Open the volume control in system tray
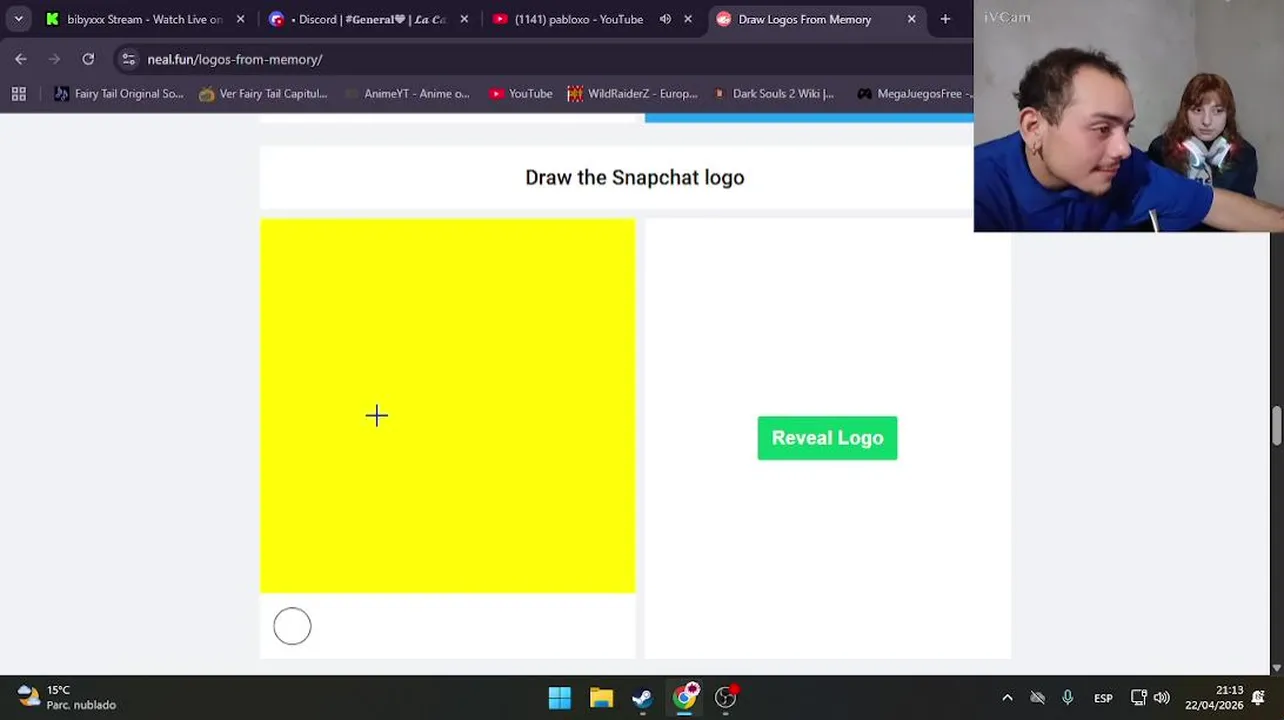This screenshot has height=720, width=1284. pyautogui.click(x=1161, y=698)
